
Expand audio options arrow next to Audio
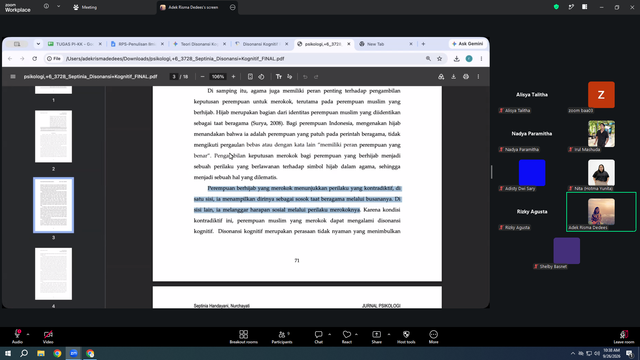point(28,334)
